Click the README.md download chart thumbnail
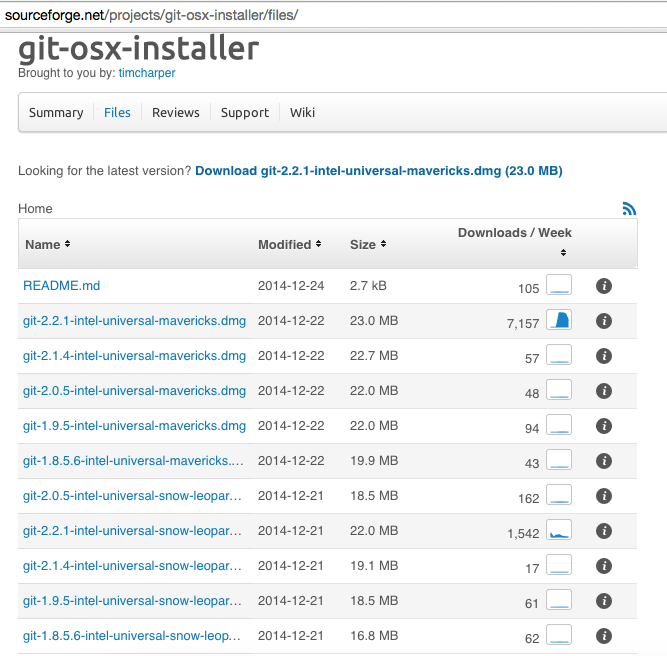The height and width of the screenshot is (656, 667). tap(559, 286)
